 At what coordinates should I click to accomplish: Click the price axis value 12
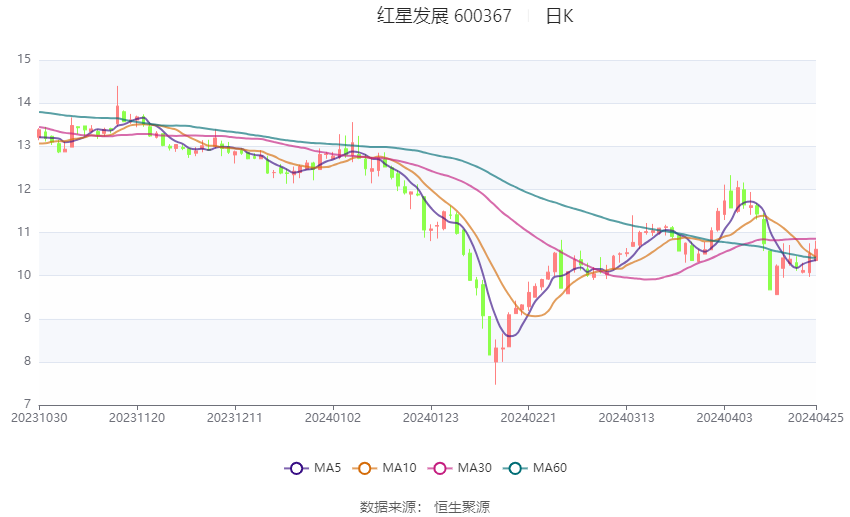(24, 189)
